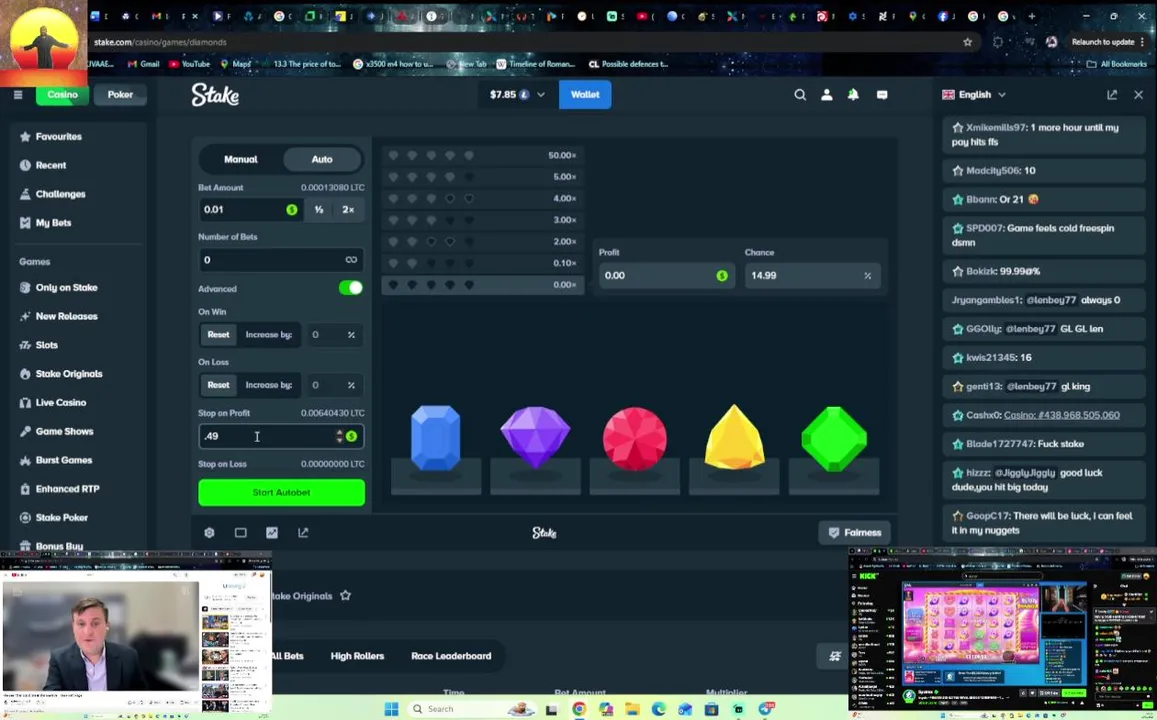Switch to Manual betting mode
Screen dimensions: 1157x720
[241, 159]
